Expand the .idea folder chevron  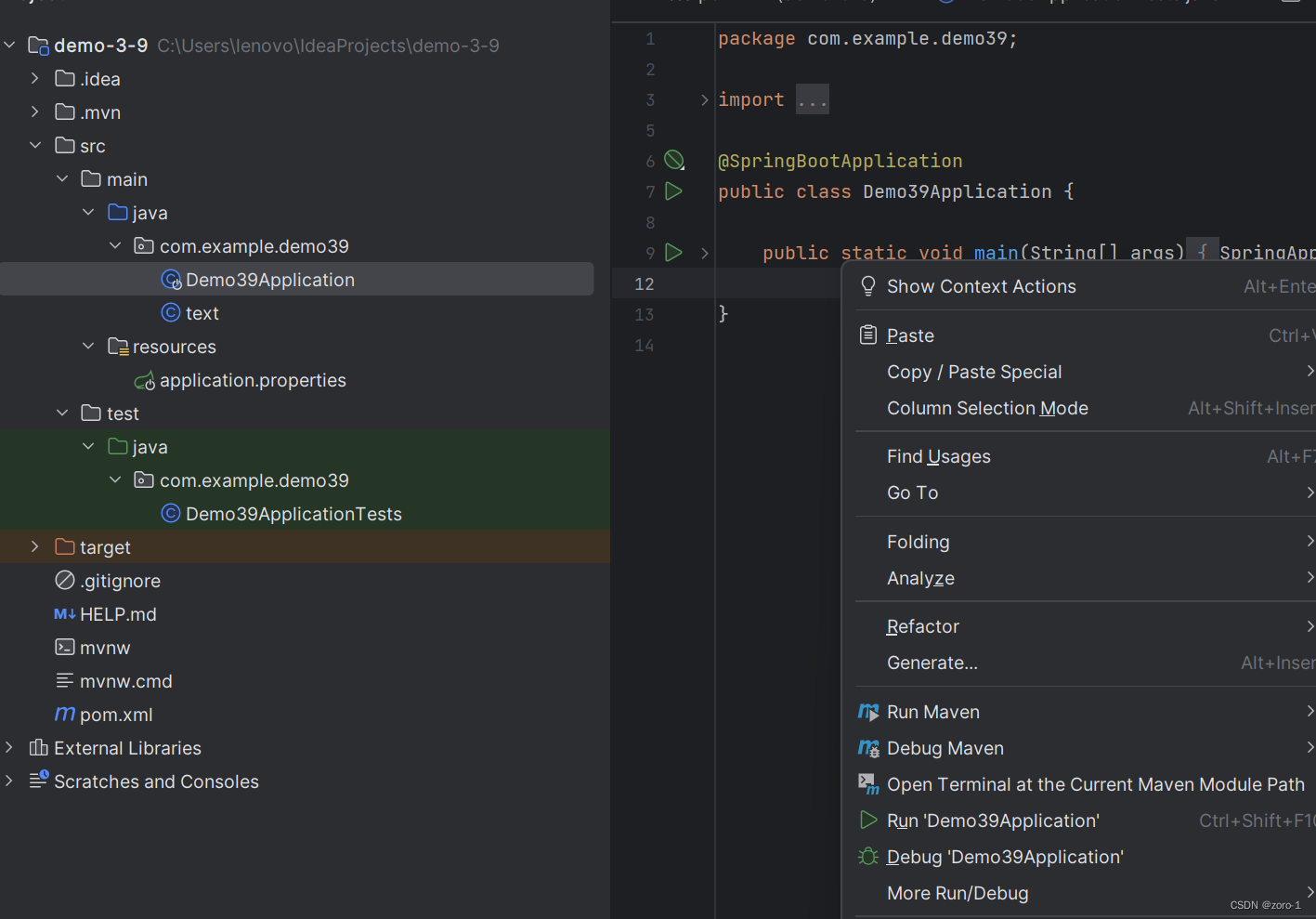click(35, 78)
